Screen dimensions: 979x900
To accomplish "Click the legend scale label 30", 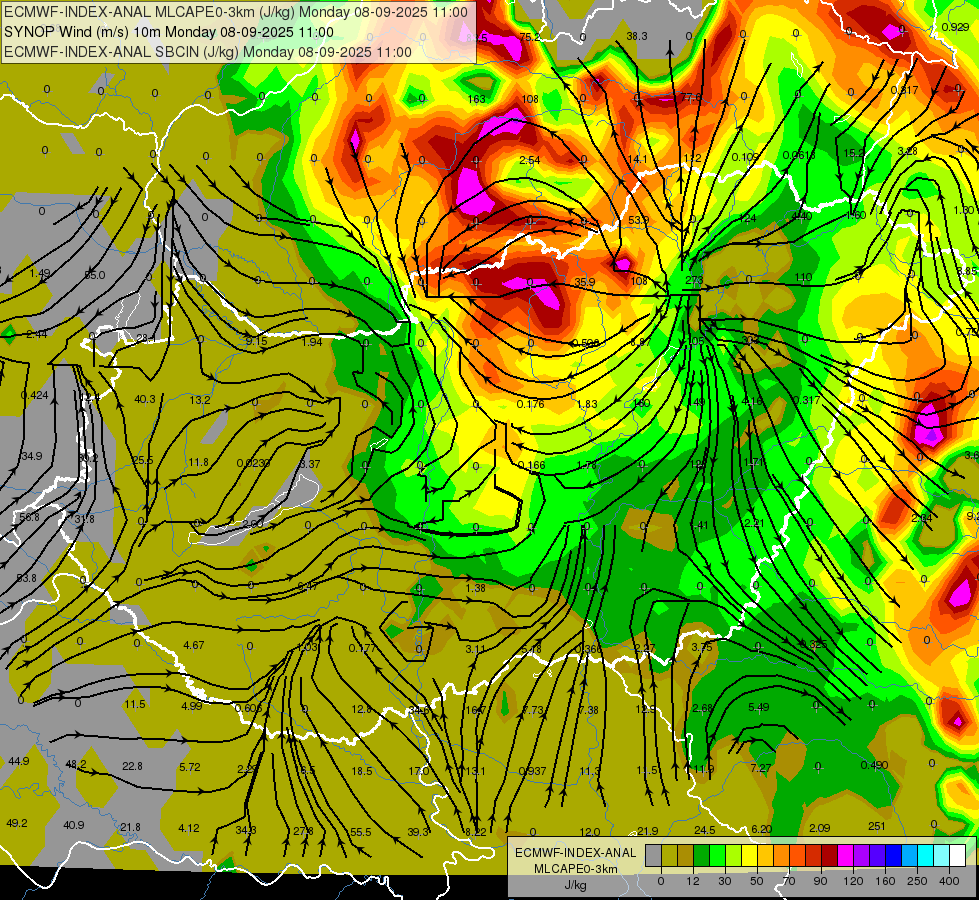I will point(724,881).
